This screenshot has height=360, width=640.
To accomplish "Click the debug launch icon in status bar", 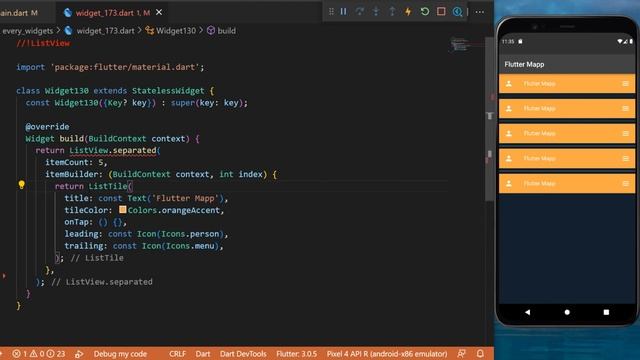I will coord(79,354).
